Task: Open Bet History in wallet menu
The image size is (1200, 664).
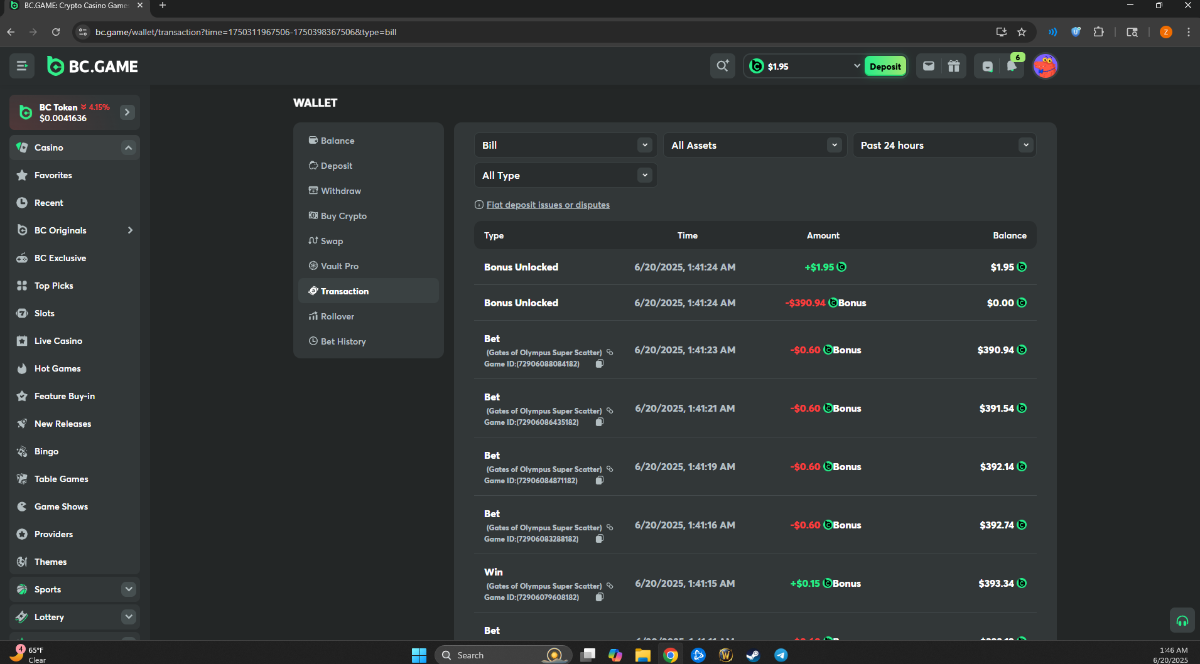Action: click(x=342, y=341)
